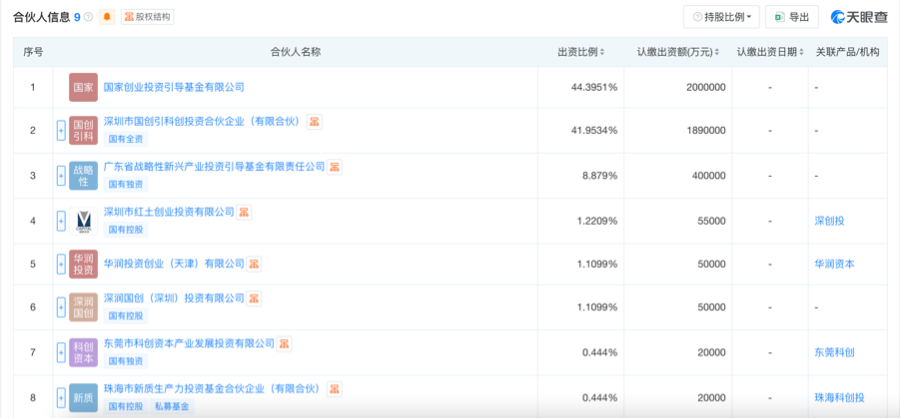Click the 国家 red logo tile
The image size is (900, 418).
(x=83, y=87)
